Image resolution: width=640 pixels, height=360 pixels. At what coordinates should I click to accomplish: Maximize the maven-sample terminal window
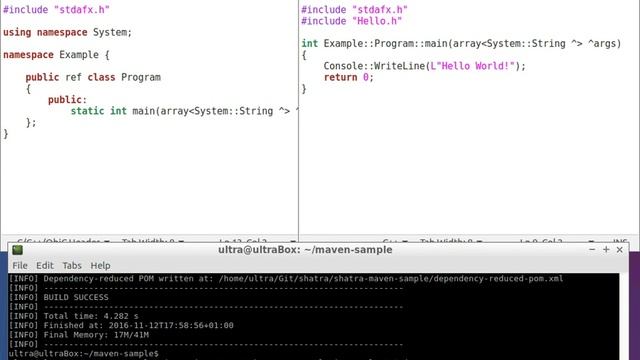606,249
